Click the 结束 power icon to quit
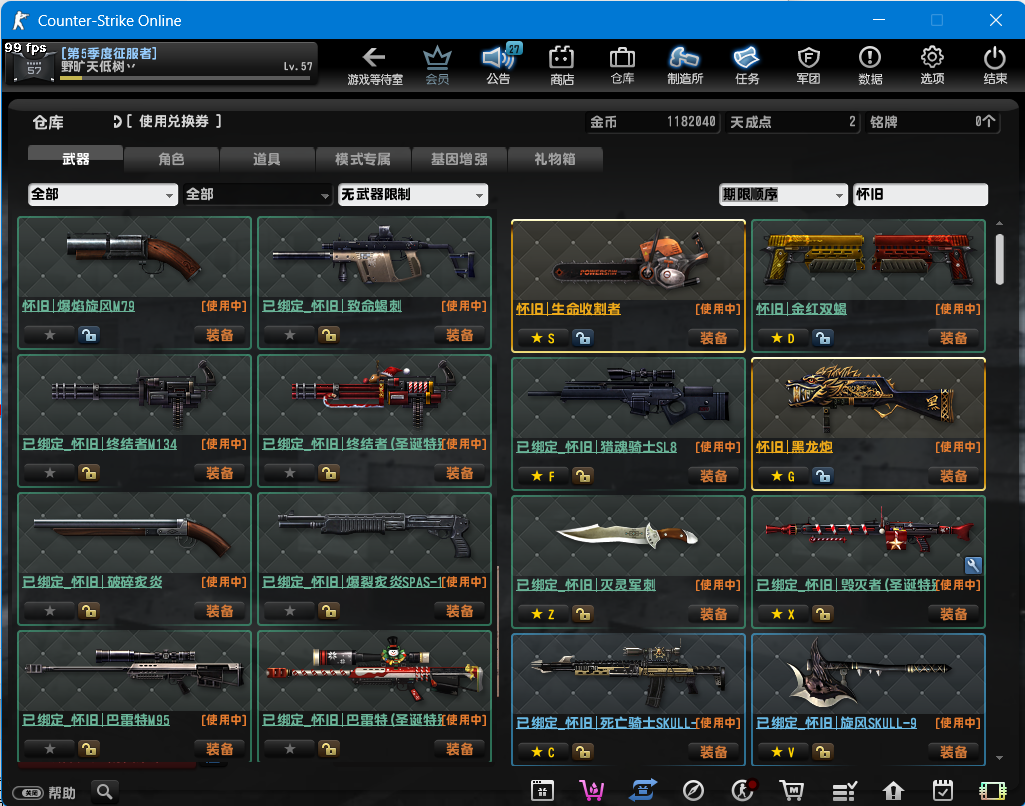 995,65
